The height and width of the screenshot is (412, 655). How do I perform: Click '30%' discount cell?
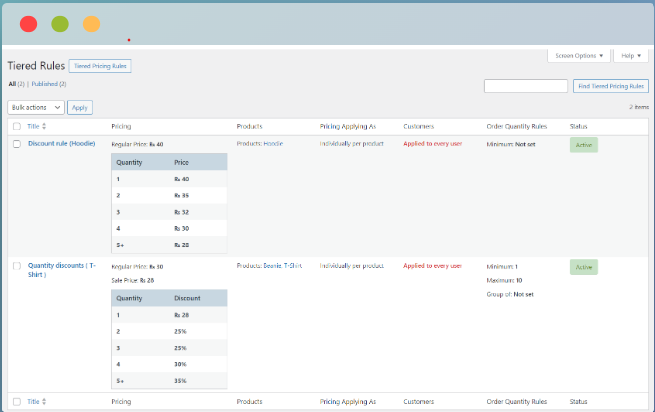180,364
